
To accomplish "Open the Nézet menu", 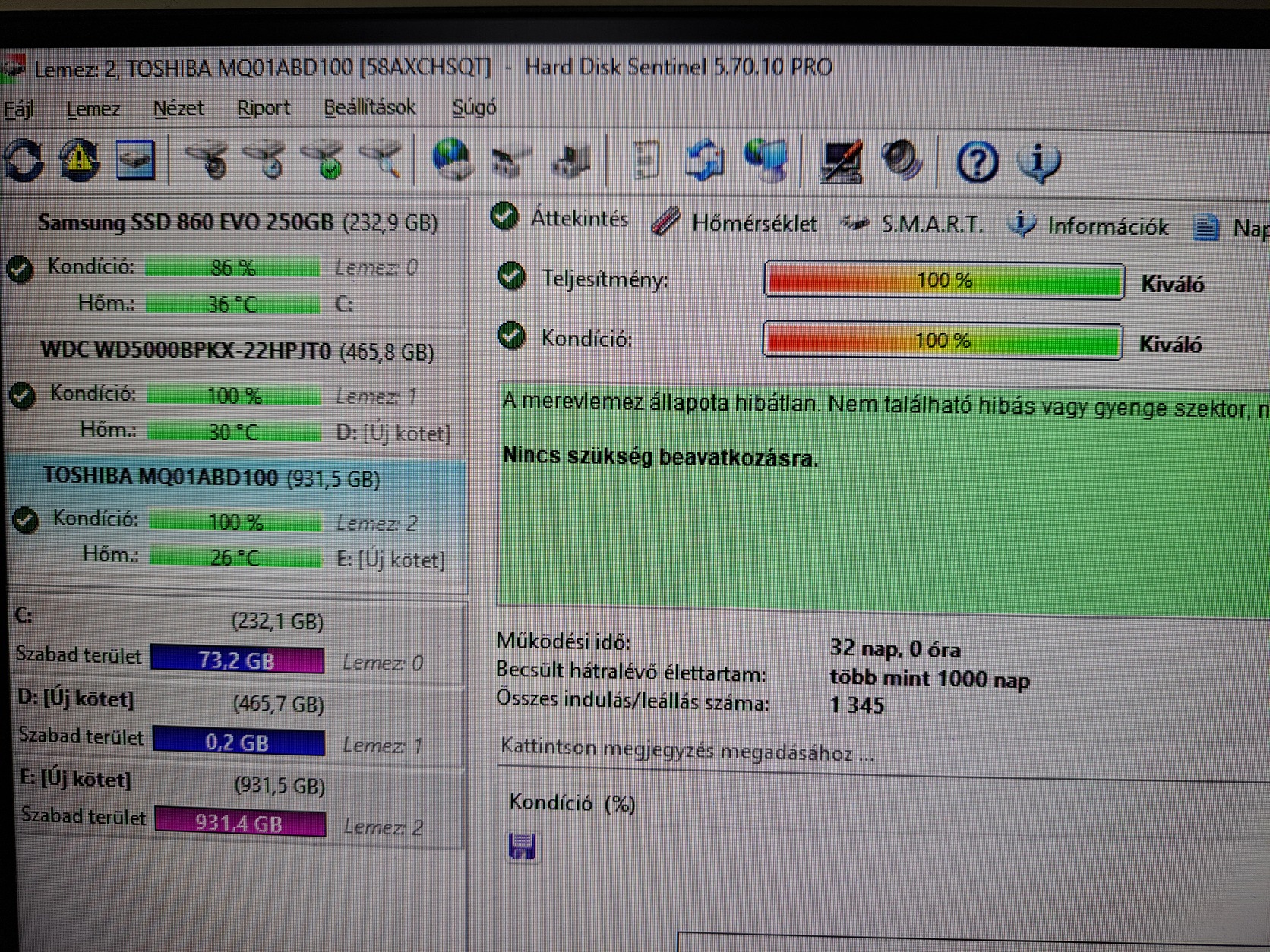I will point(178,109).
